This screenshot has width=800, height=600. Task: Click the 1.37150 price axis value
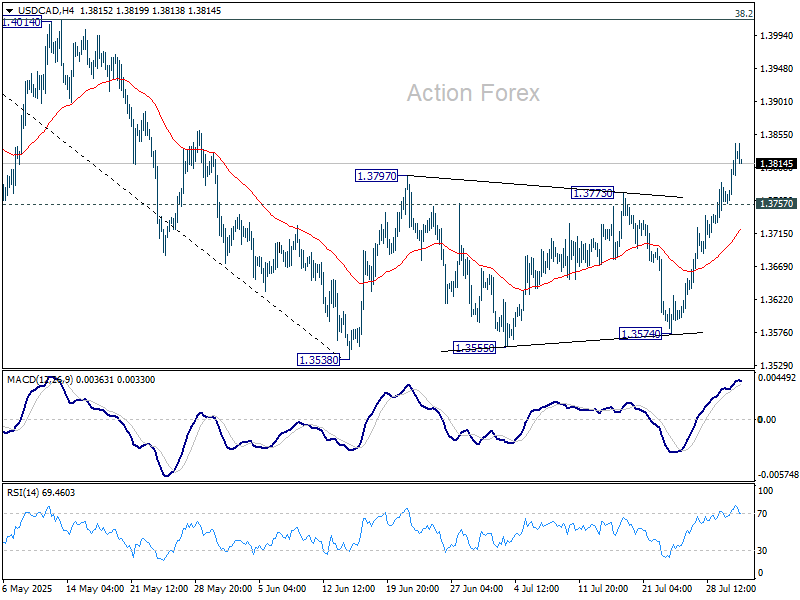tap(777, 234)
